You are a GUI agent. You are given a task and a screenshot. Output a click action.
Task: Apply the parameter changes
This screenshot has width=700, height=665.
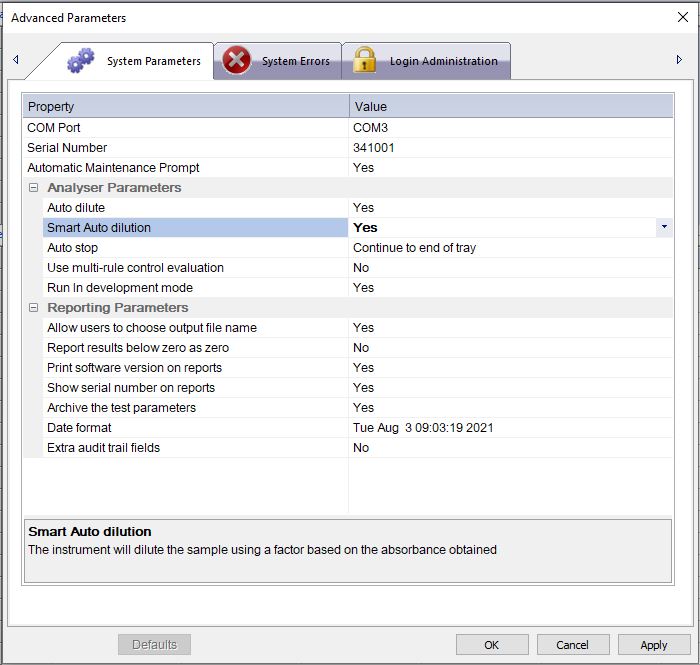(653, 645)
